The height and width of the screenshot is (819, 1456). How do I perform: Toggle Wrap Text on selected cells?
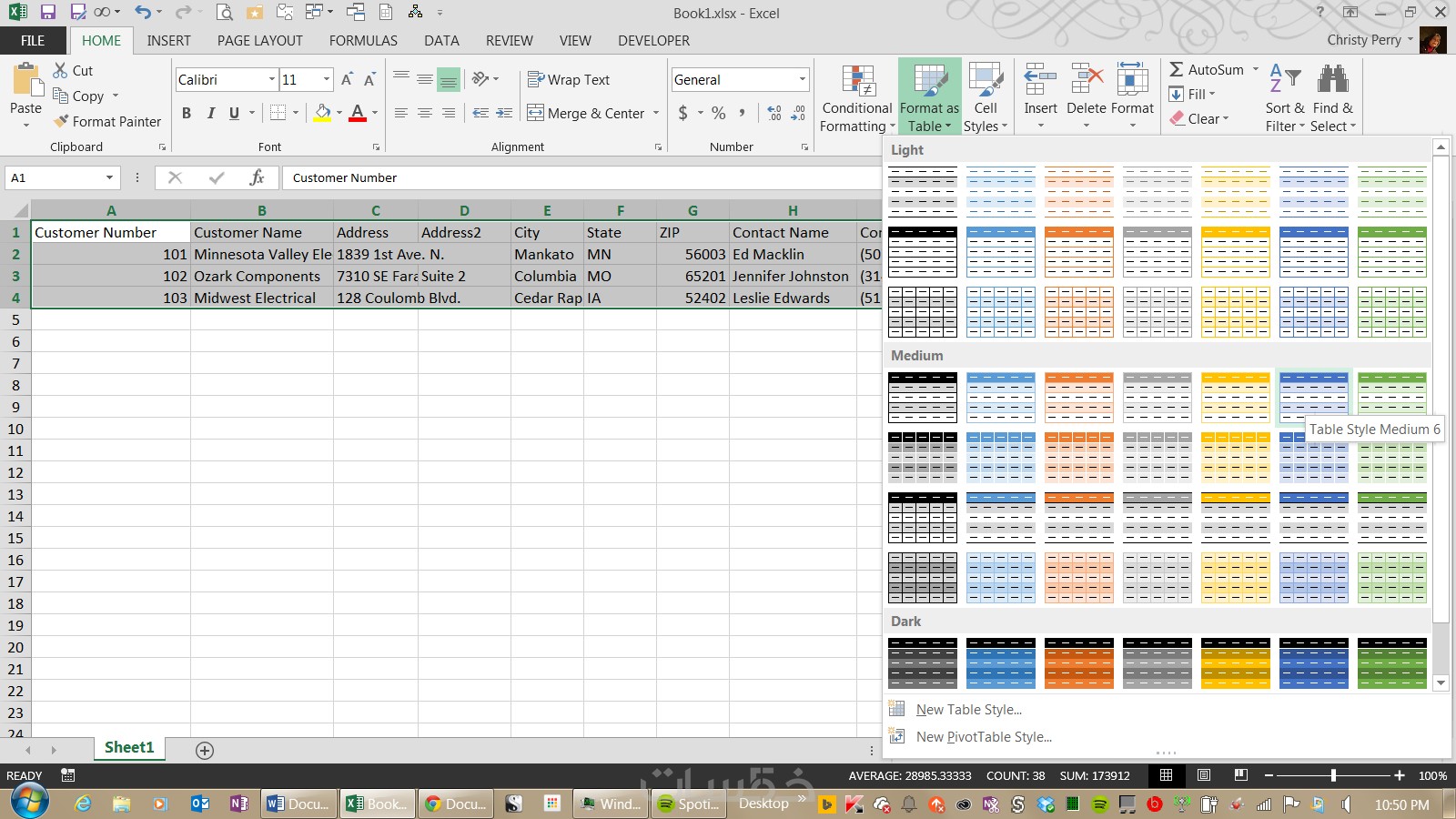pyautogui.click(x=569, y=80)
